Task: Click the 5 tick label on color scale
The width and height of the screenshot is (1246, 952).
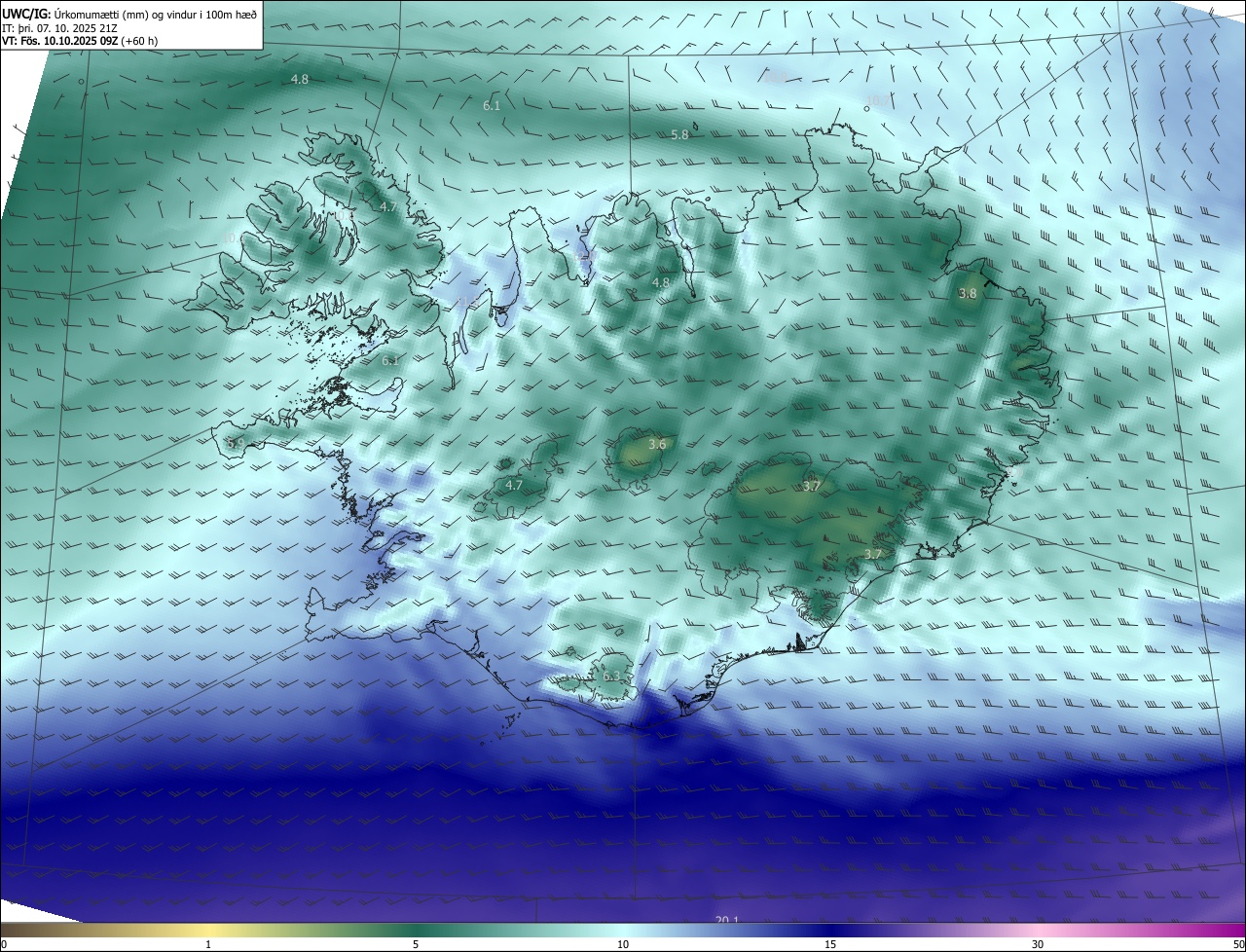Action: pos(416,944)
